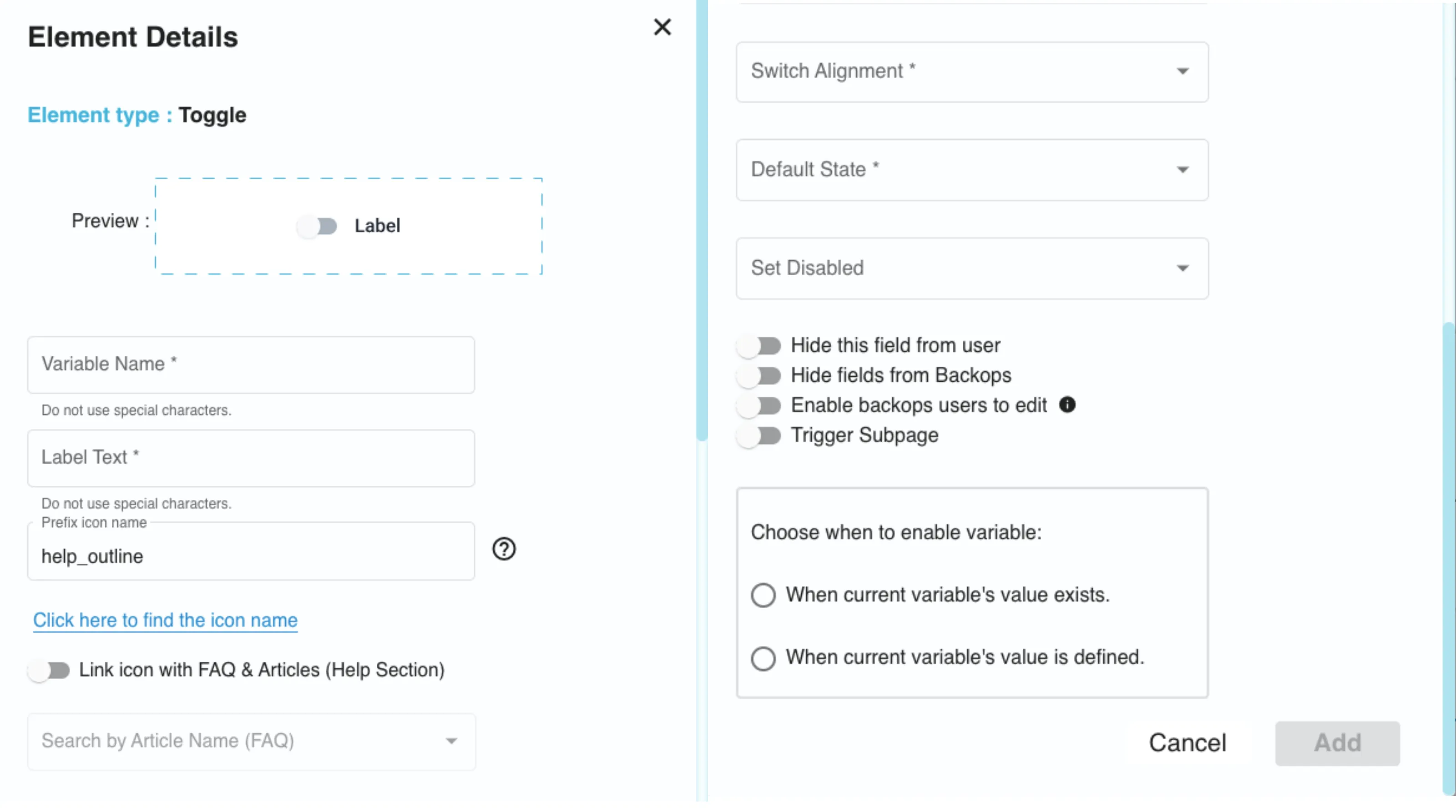This screenshot has height=812, width=1456.
Task: Expand the Set Disabled dropdown
Action: [x=972, y=268]
